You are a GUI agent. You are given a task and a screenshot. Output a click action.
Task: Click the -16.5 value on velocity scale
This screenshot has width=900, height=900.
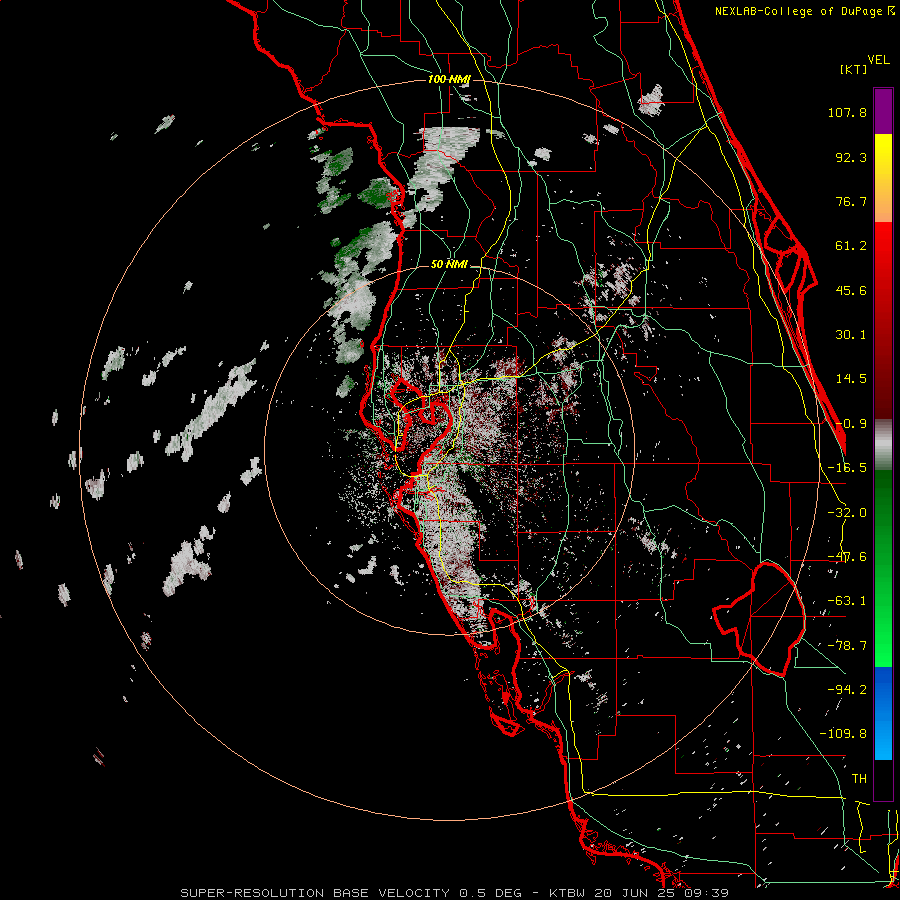click(847, 468)
